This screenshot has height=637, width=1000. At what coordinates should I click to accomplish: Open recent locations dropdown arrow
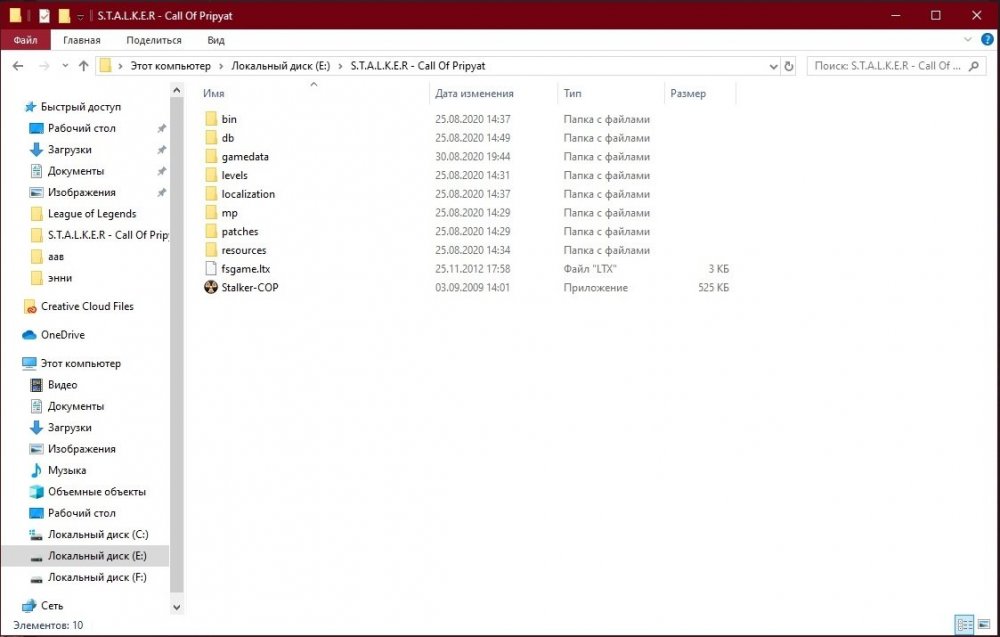65,66
